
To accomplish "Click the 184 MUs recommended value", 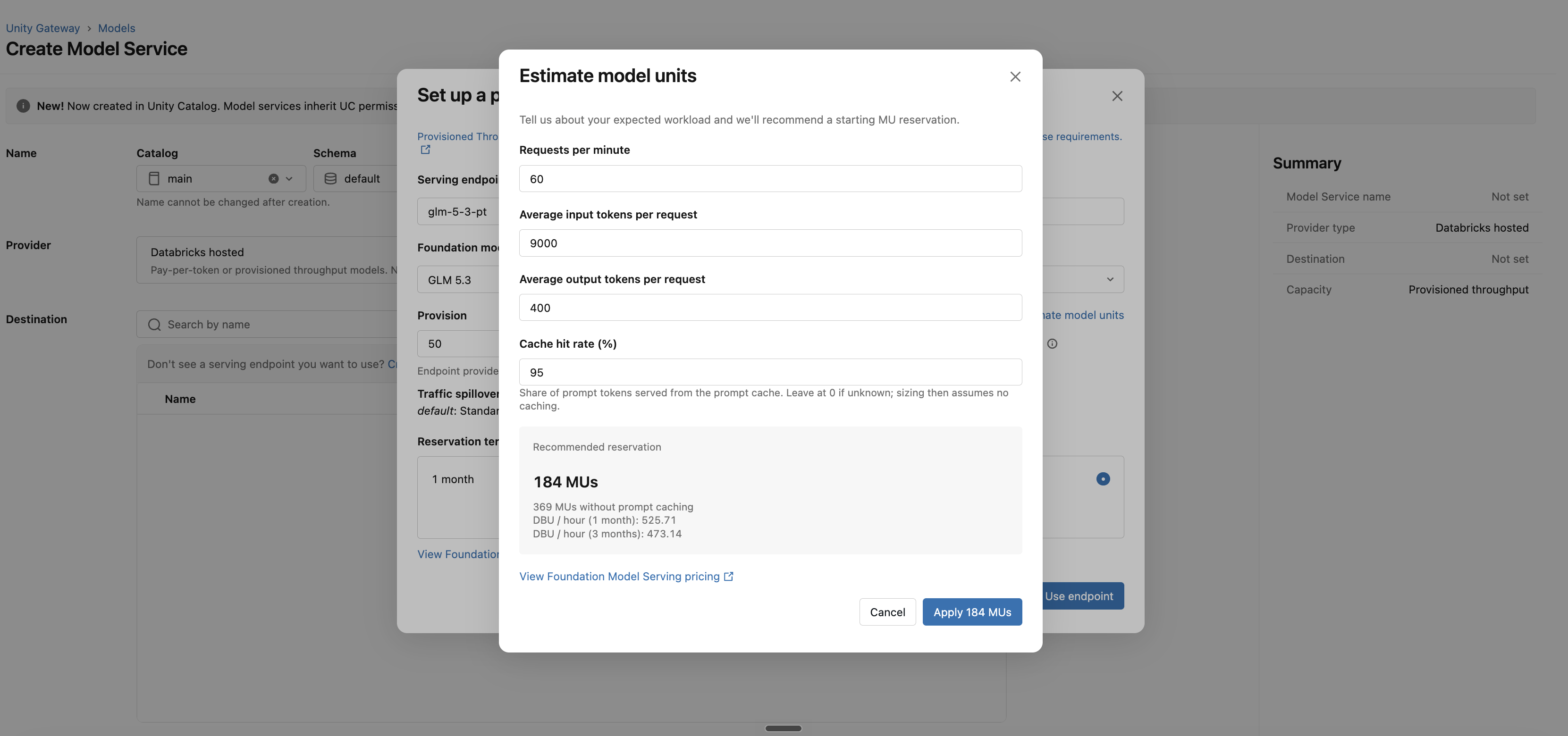I will pos(565,482).
